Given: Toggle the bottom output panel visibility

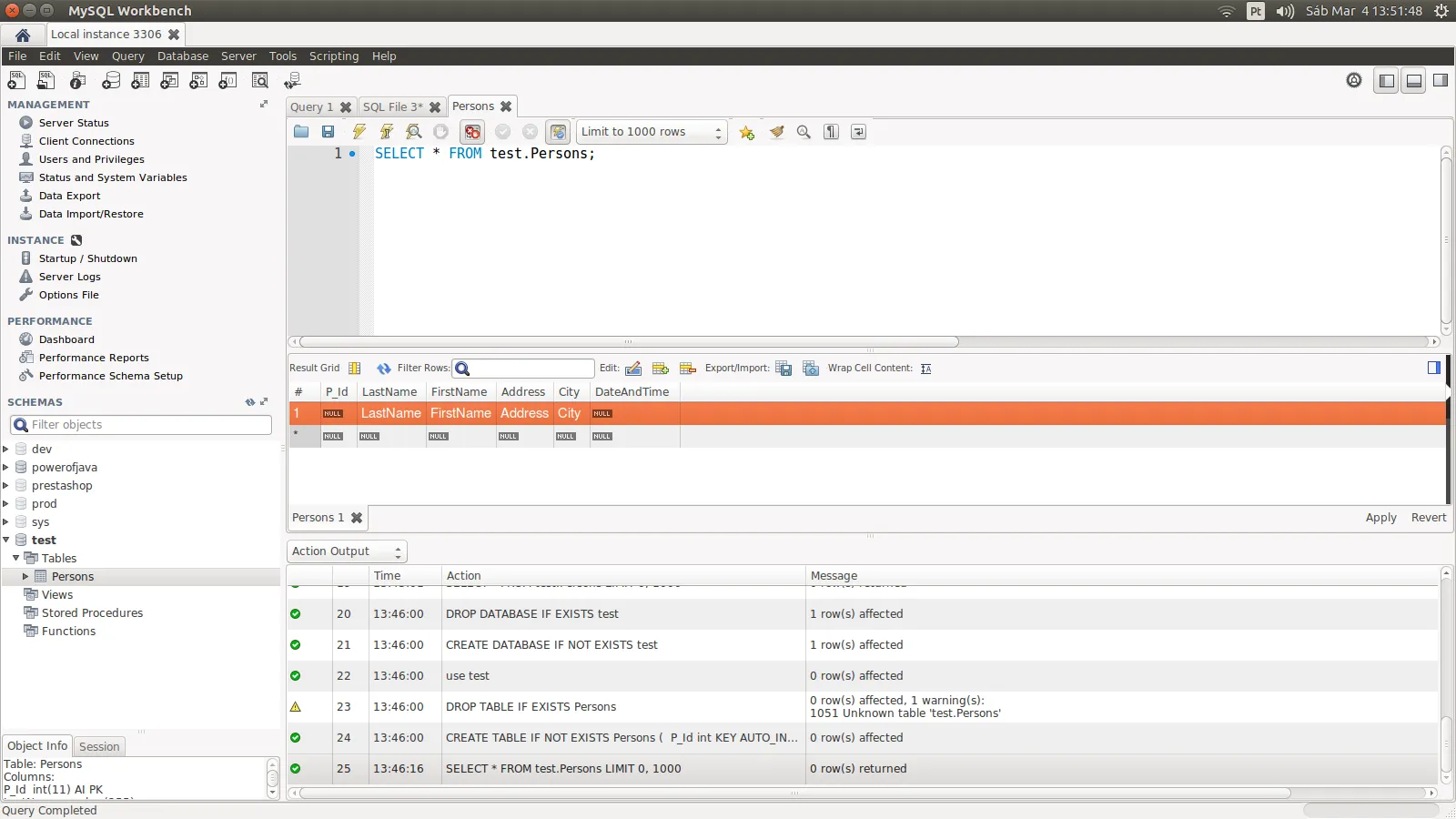Looking at the screenshot, I should [x=1413, y=81].
